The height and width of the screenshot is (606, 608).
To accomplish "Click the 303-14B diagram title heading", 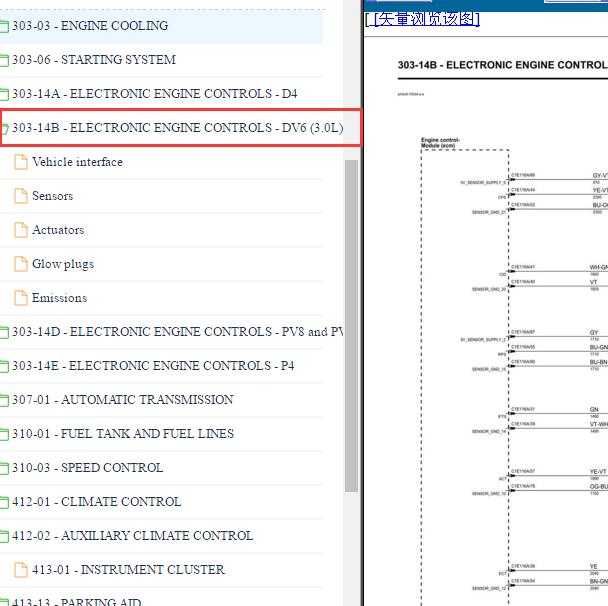I will click(503, 65).
